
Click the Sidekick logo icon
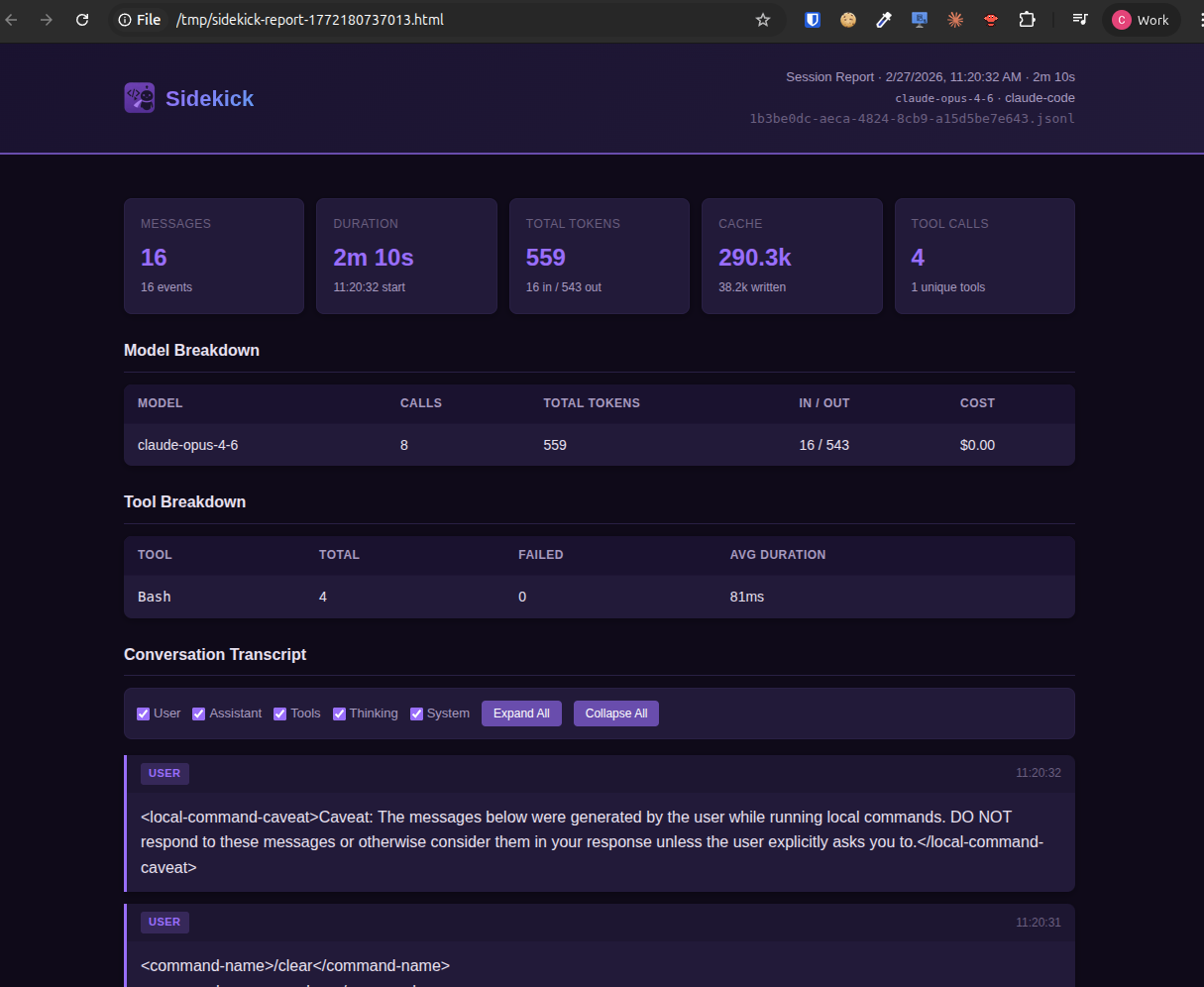tap(140, 97)
